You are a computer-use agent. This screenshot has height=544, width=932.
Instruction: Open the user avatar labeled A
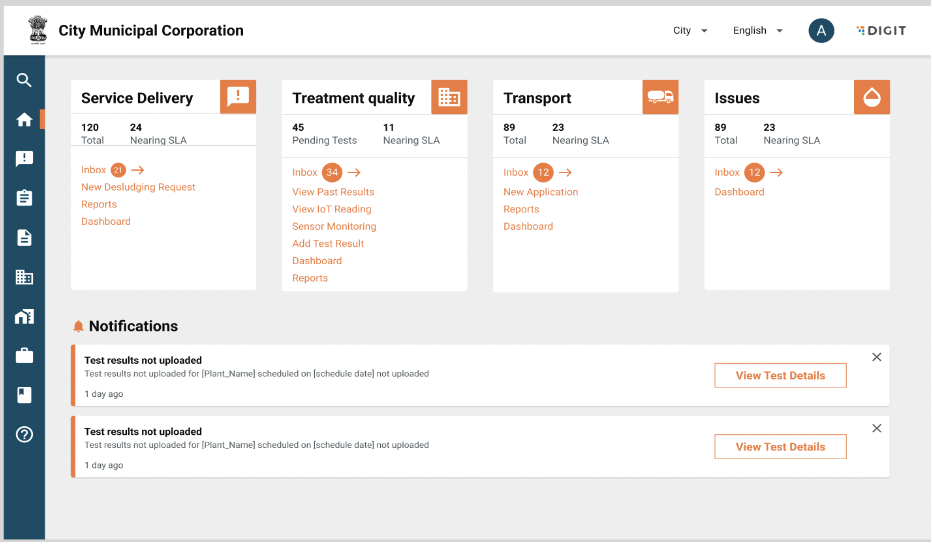coord(821,31)
